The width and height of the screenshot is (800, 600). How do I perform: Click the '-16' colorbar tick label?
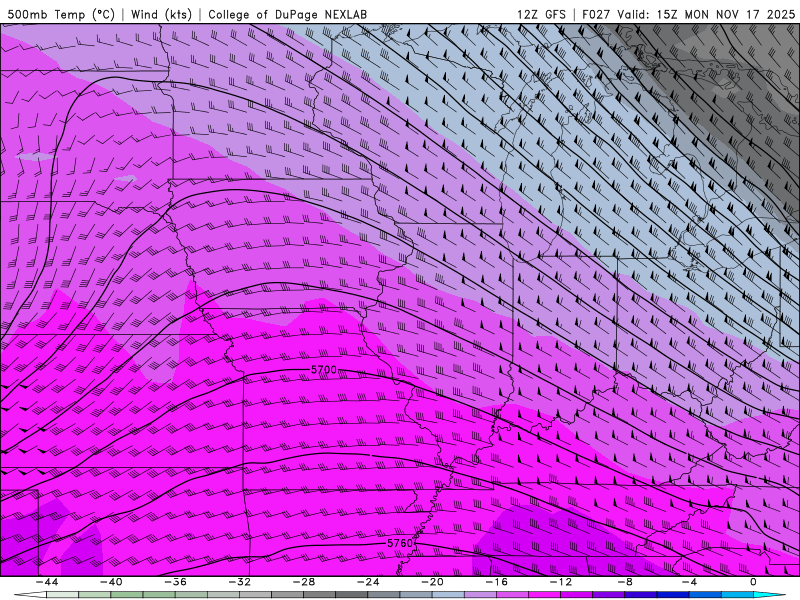[497, 582]
